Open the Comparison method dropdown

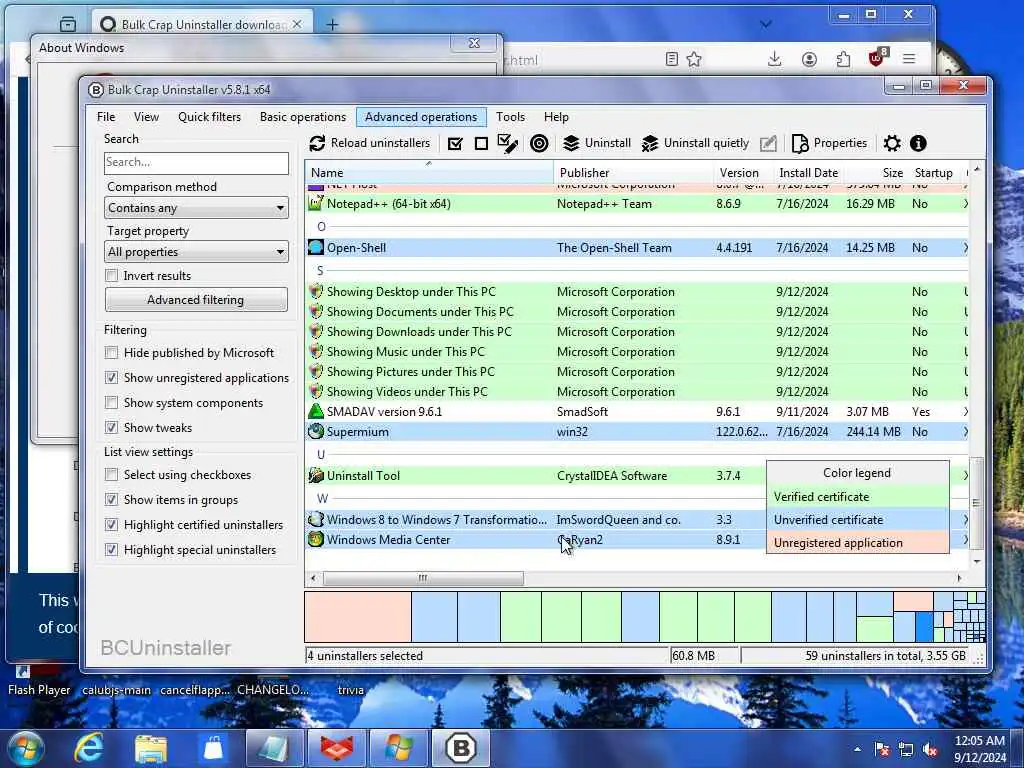click(x=196, y=208)
